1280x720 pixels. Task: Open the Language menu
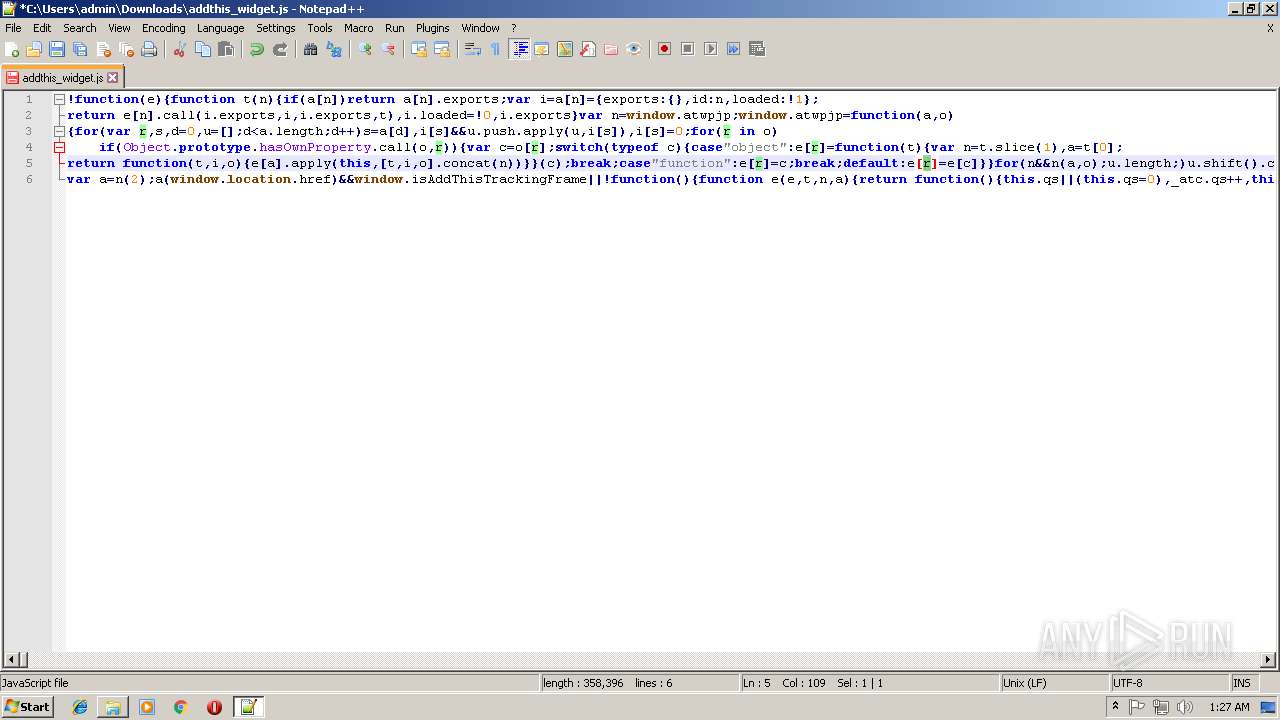(x=221, y=28)
